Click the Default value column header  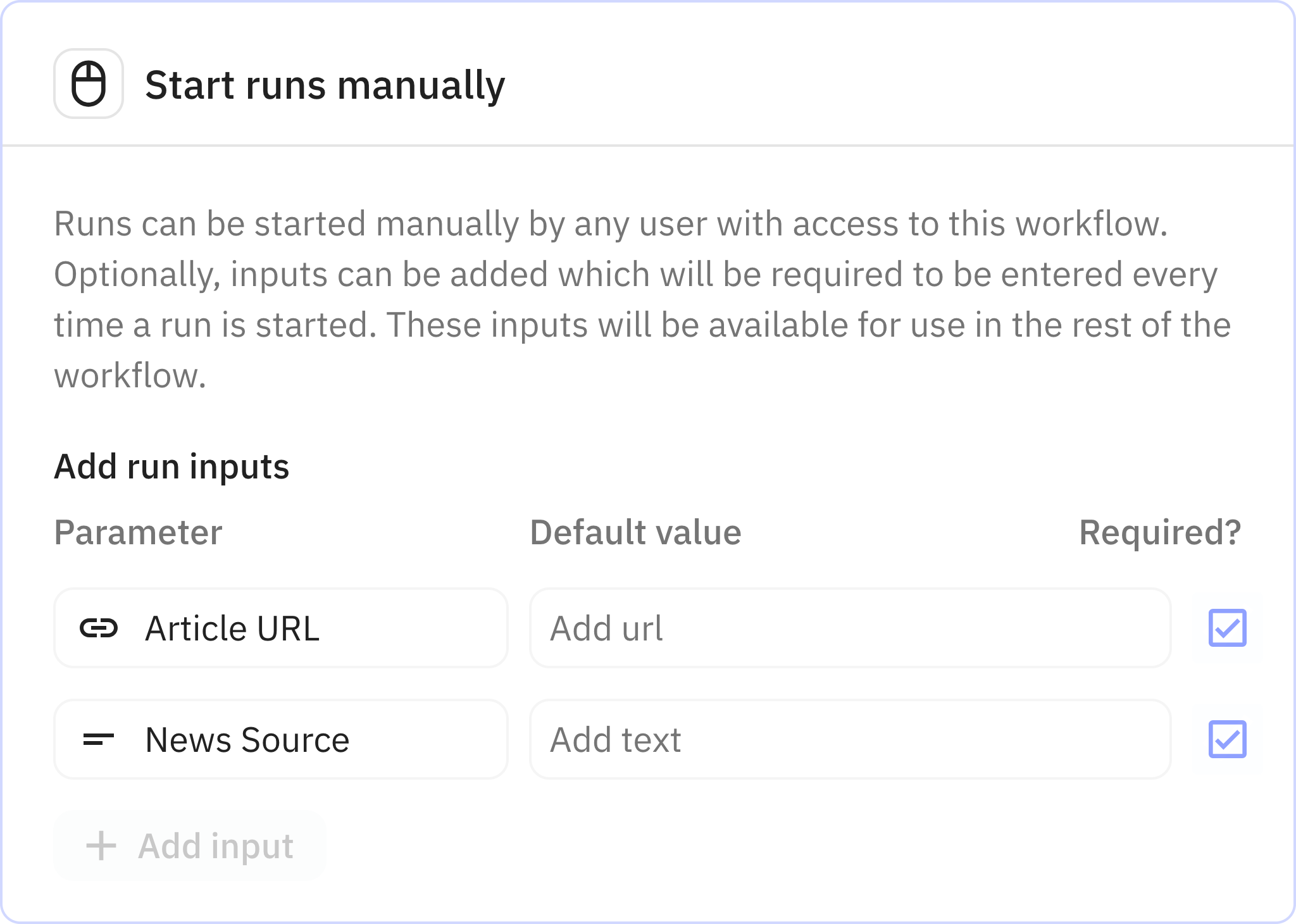click(x=635, y=532)
